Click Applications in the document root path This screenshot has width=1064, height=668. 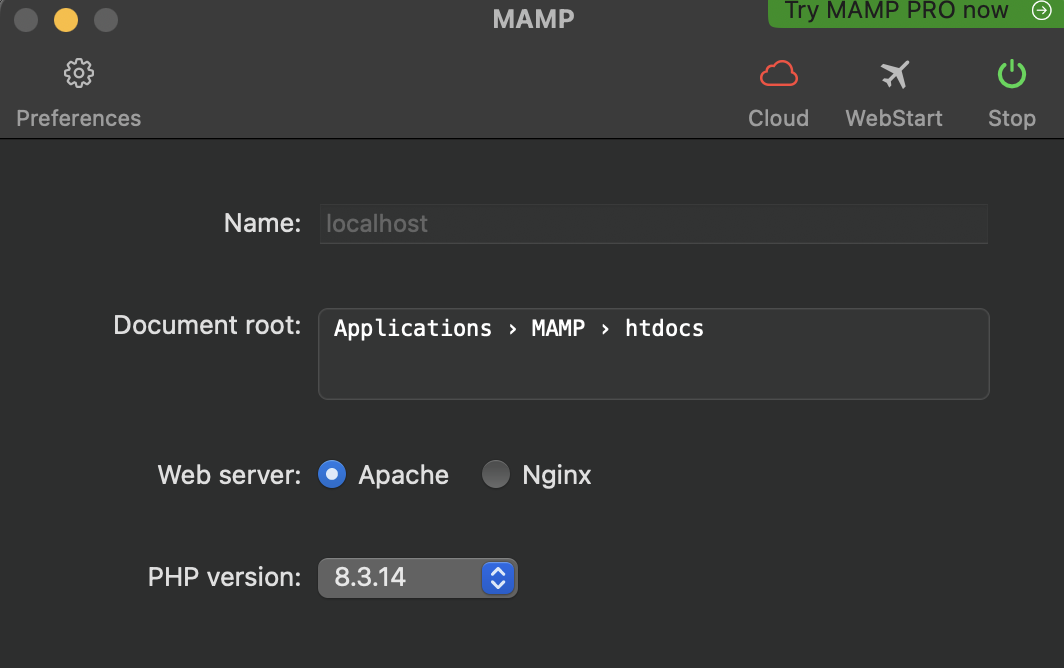412,328
